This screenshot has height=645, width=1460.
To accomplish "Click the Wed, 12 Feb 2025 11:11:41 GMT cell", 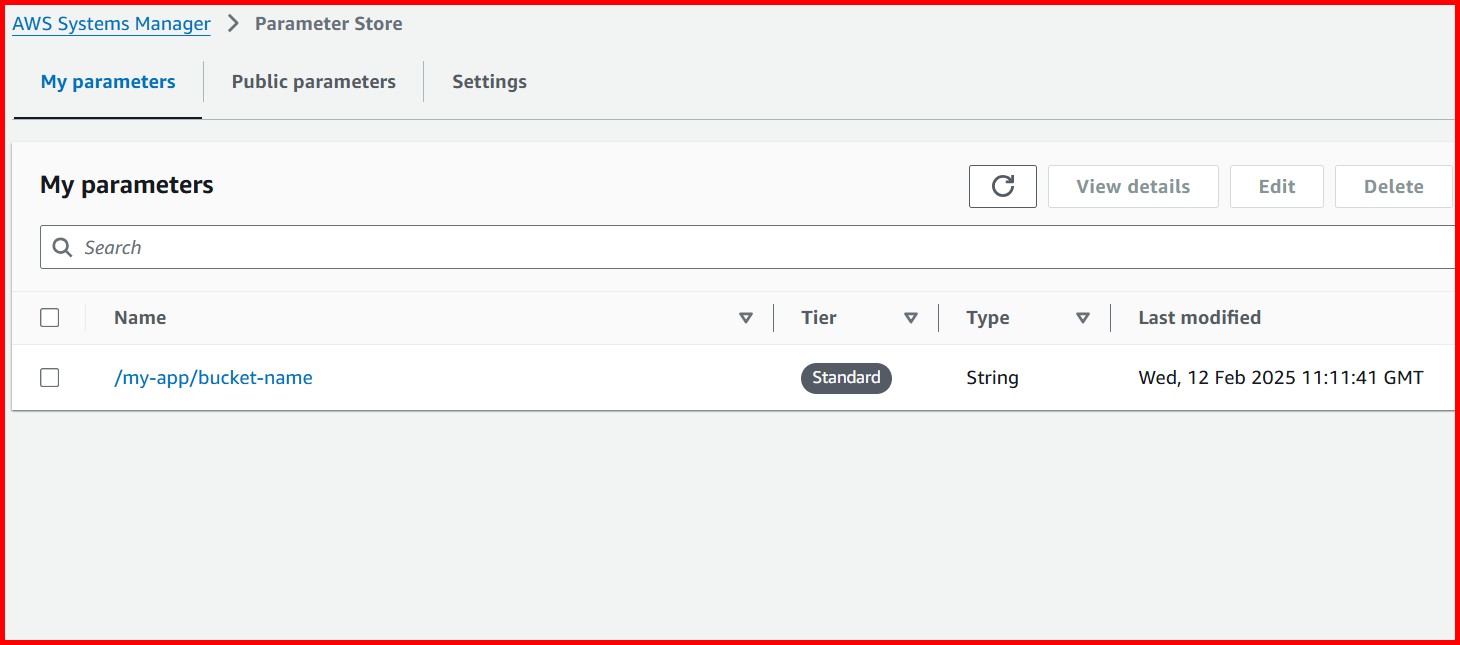I will point(1280,378).
